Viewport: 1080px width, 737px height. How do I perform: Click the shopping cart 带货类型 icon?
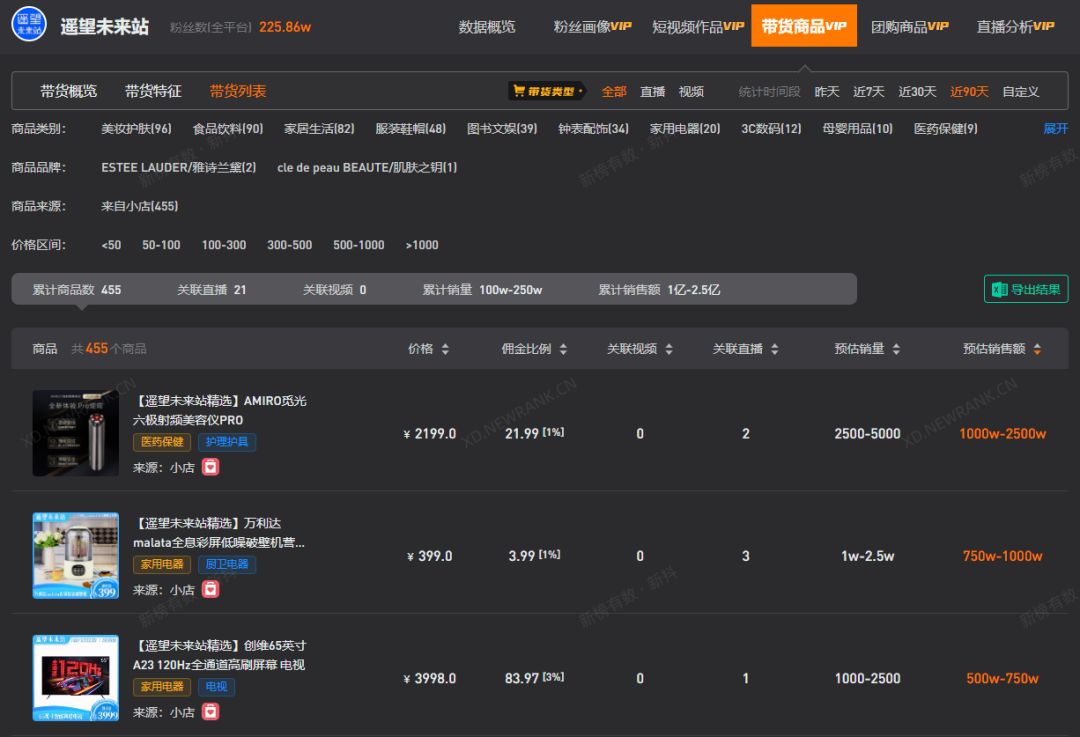pos(519,90)
